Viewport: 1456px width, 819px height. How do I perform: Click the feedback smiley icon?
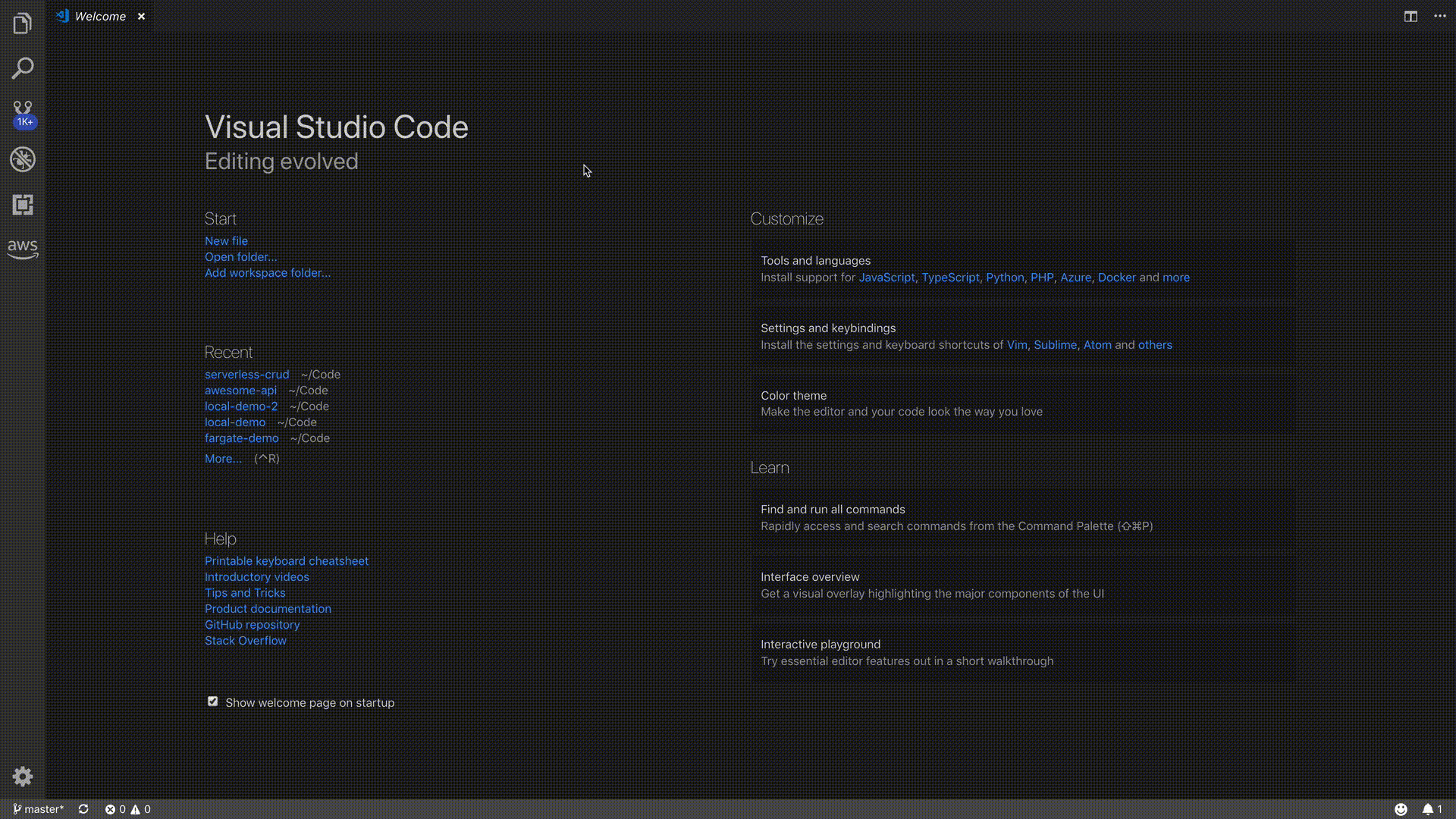[x=1401, y=809]
